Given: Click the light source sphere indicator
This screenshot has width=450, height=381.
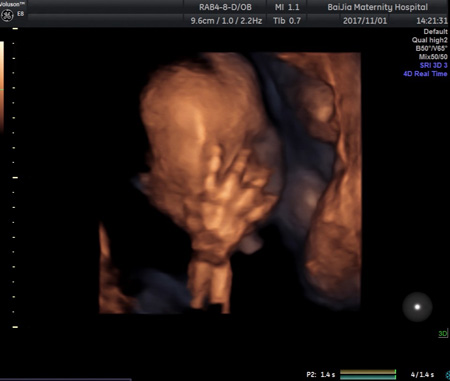Looking at the screenshot, I should (417, 307).
